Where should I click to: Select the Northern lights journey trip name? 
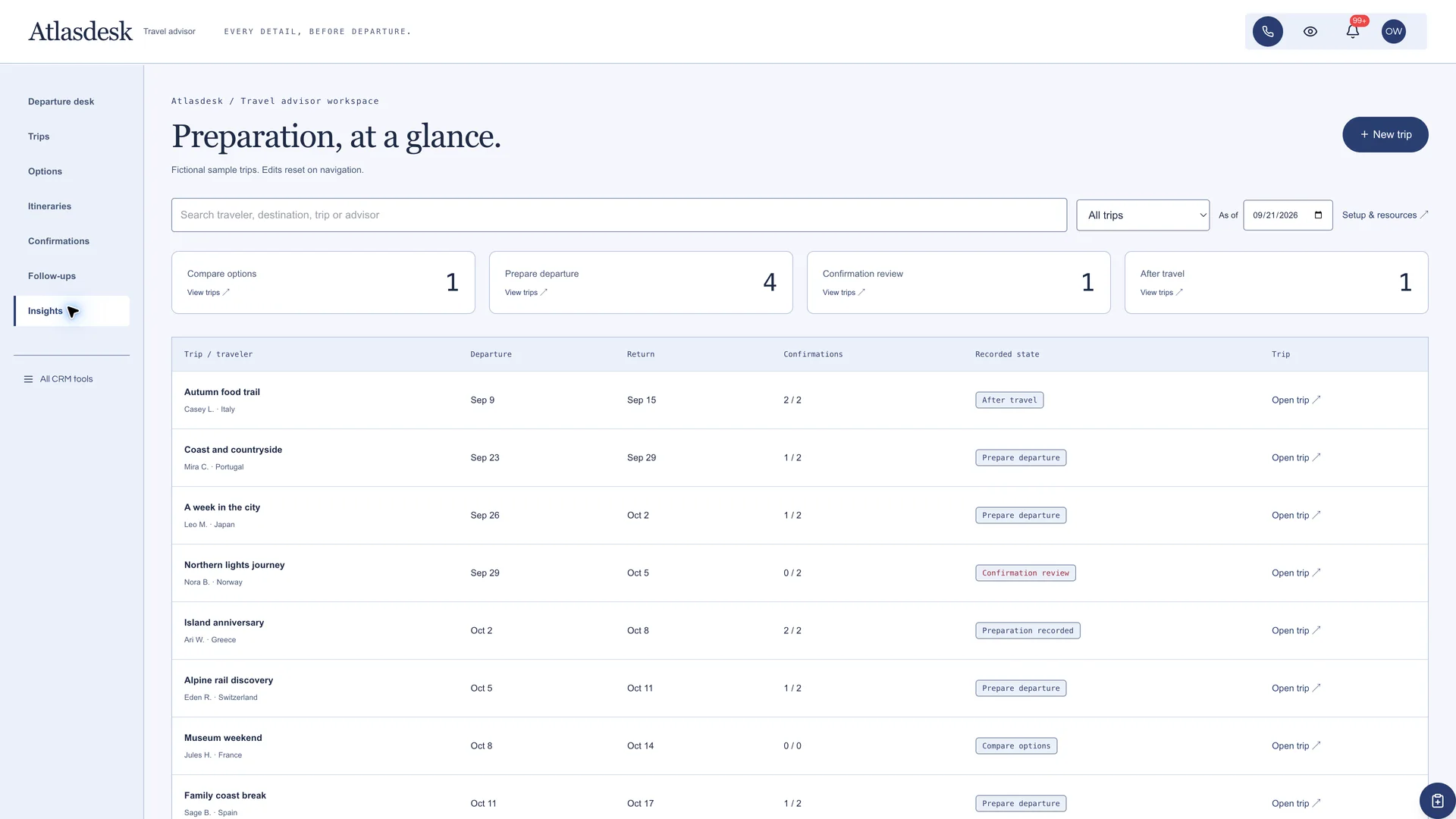[234, 565]
